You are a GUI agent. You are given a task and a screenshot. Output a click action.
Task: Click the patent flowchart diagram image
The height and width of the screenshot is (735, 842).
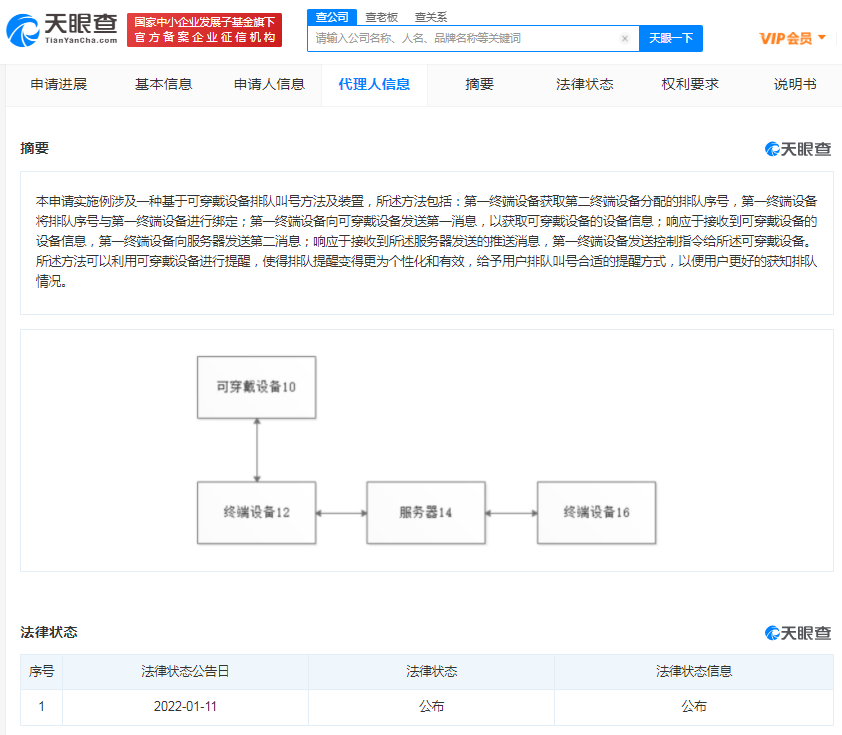(x=427, y=451)
